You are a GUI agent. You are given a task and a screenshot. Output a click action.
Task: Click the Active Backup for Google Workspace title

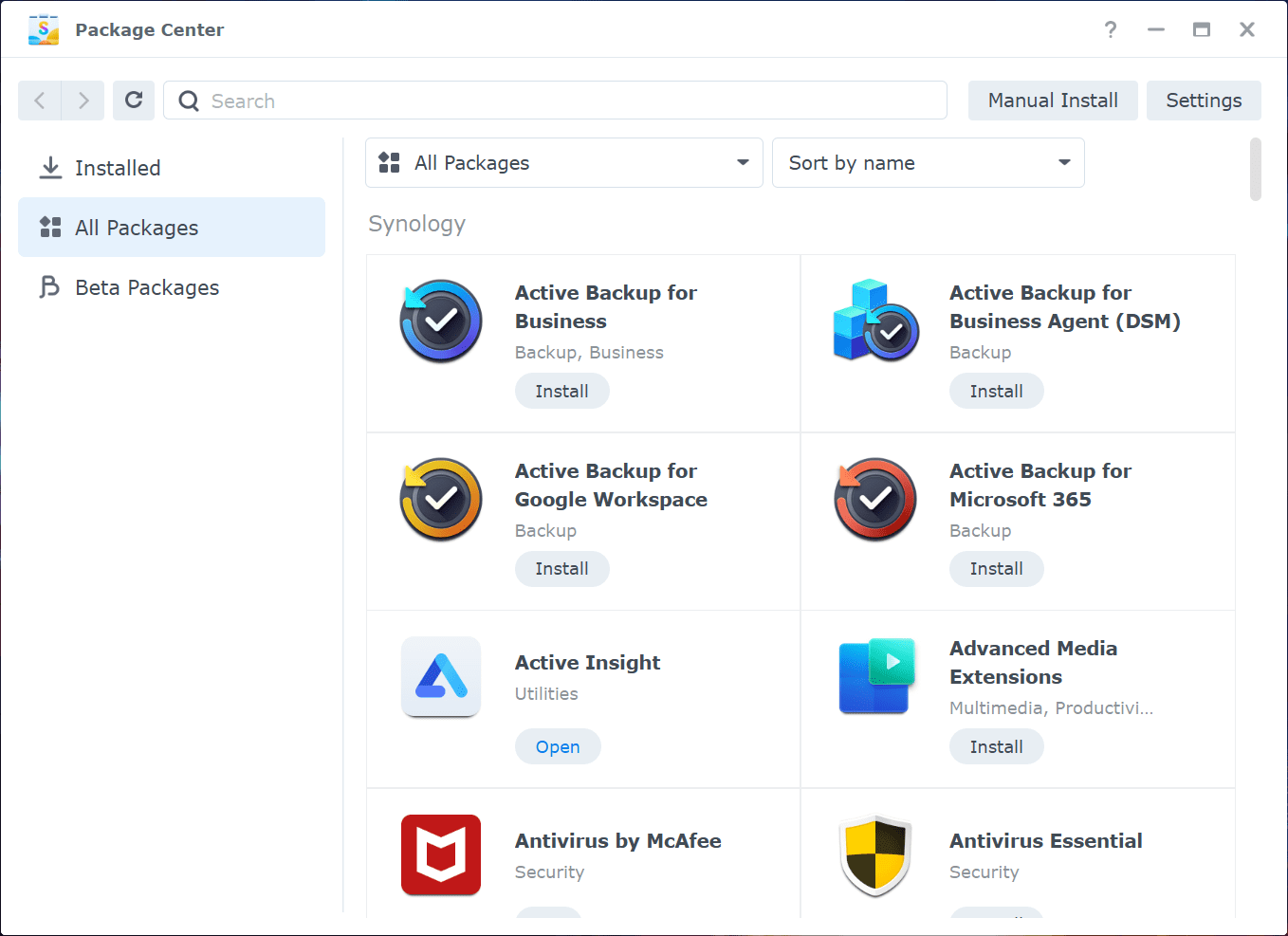coord(611,486)
